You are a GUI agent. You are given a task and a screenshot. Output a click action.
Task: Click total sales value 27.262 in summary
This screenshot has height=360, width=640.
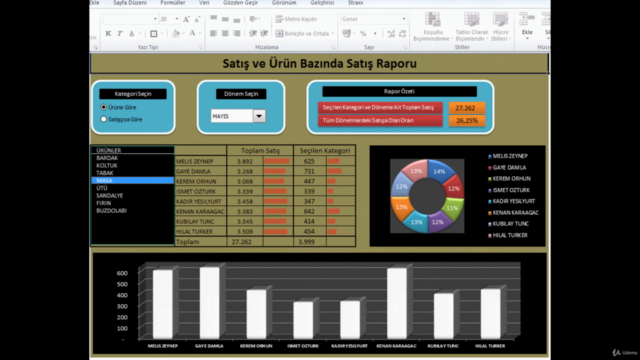[x=467, y=108]
